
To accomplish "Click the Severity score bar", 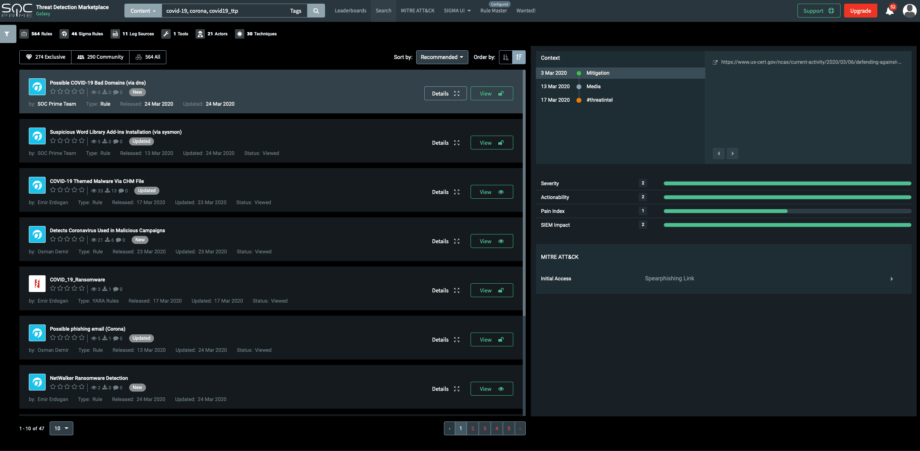I will click(787, 184).
